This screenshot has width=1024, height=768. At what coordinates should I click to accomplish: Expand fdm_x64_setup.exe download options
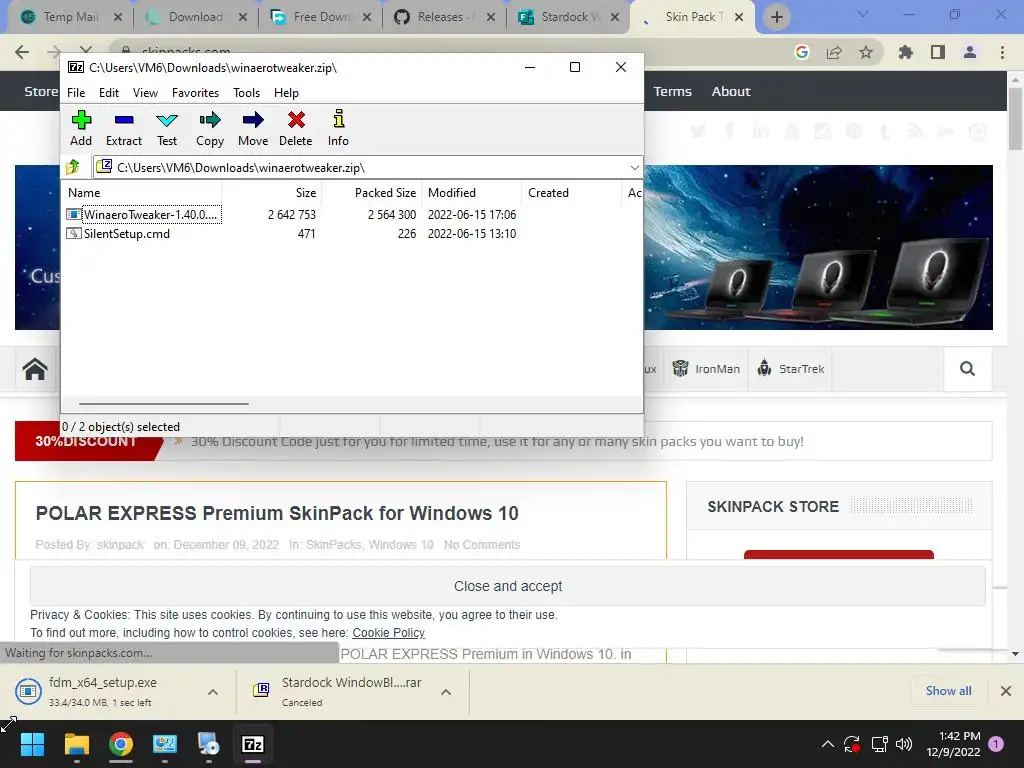click(x=213, y=692)
